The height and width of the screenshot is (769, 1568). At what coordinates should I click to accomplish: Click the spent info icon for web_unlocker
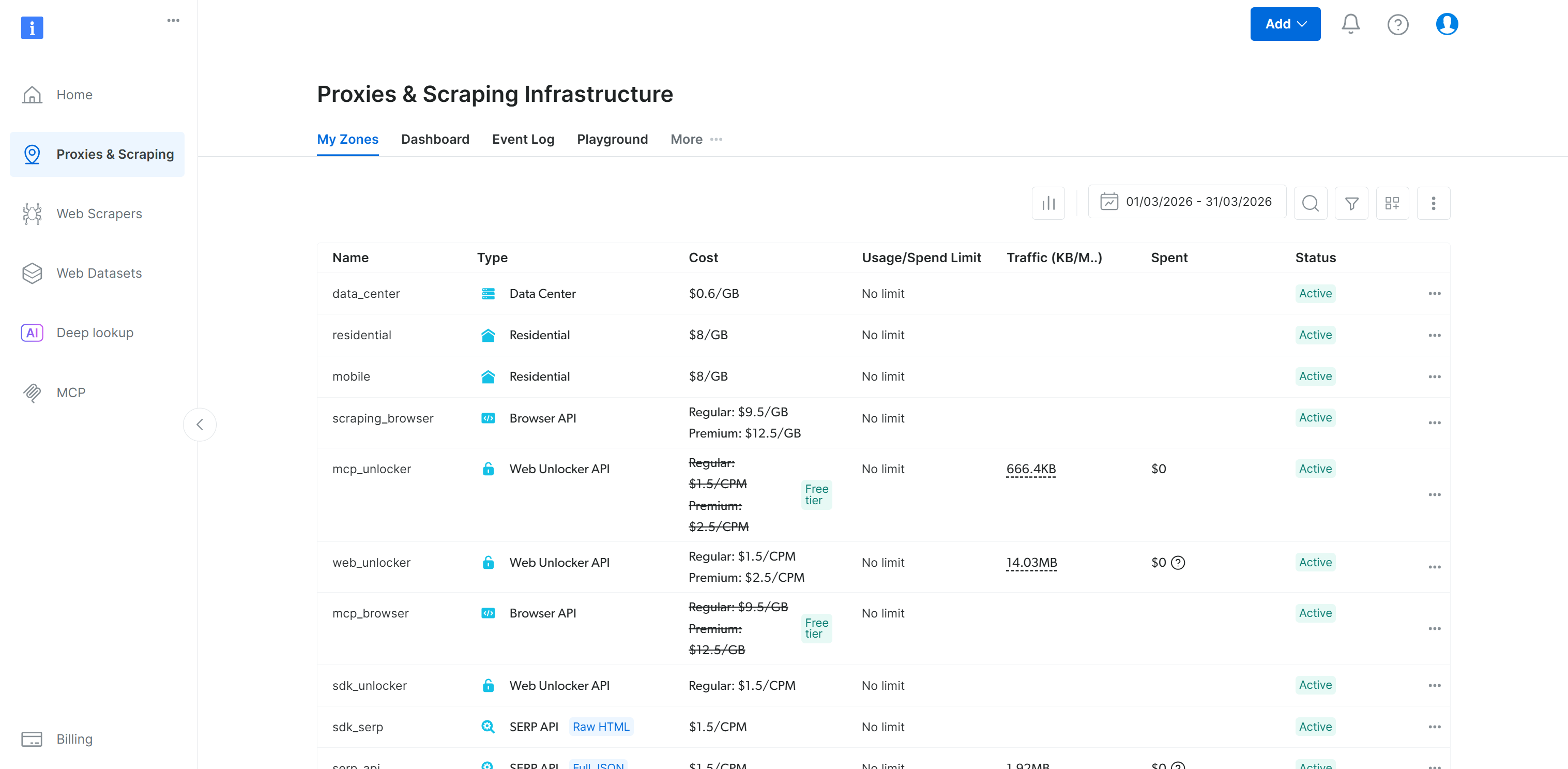pyautogui.click(x=1178, y=563)
